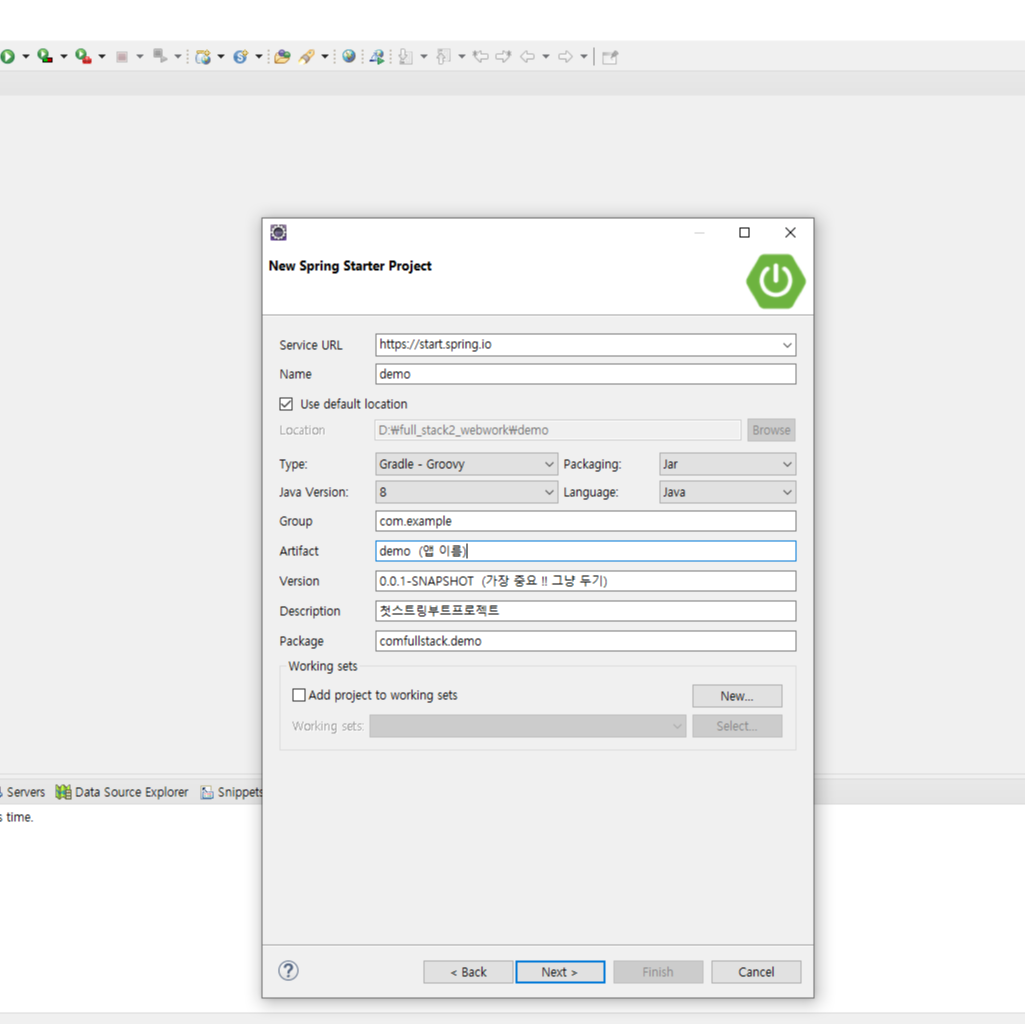1025x1024 pixels.
Task: Click into the Description input field
Action: coord(586,611)
